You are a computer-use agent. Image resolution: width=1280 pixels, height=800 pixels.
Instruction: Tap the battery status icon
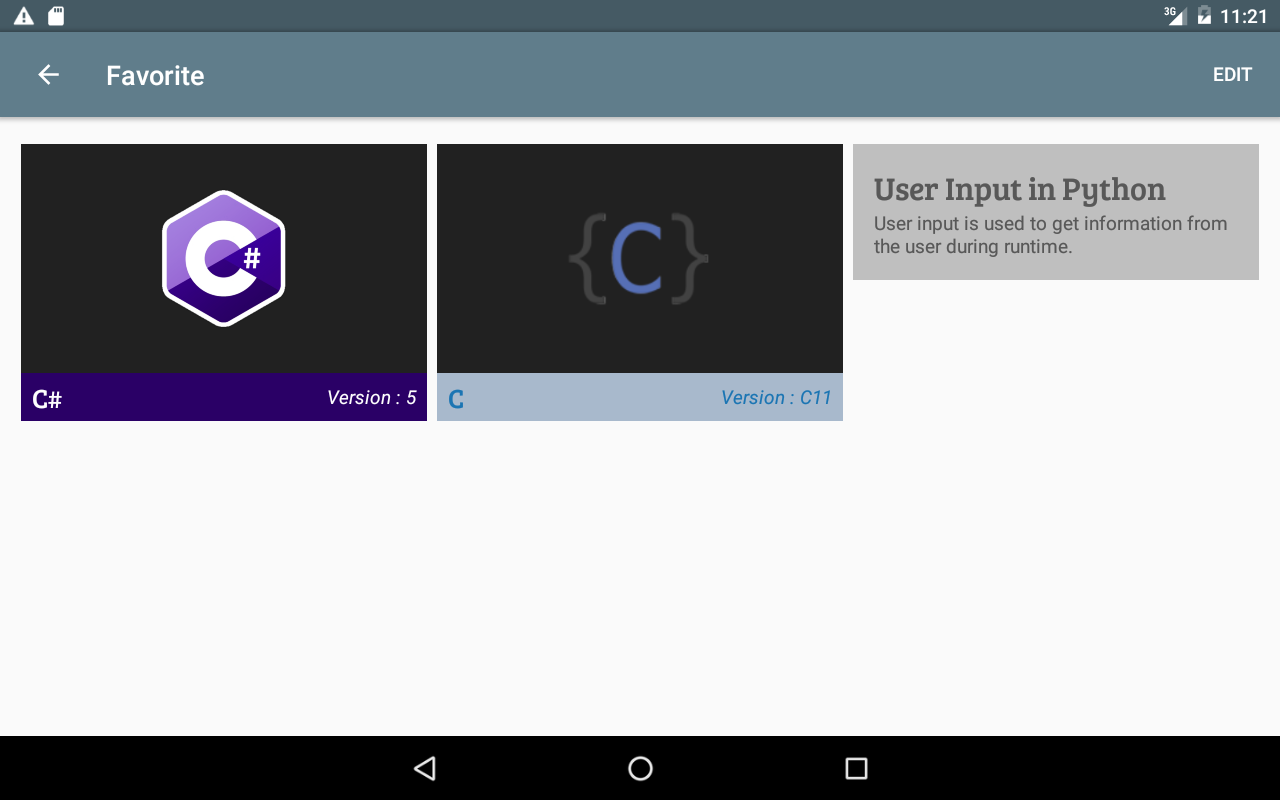(1204, 15)
